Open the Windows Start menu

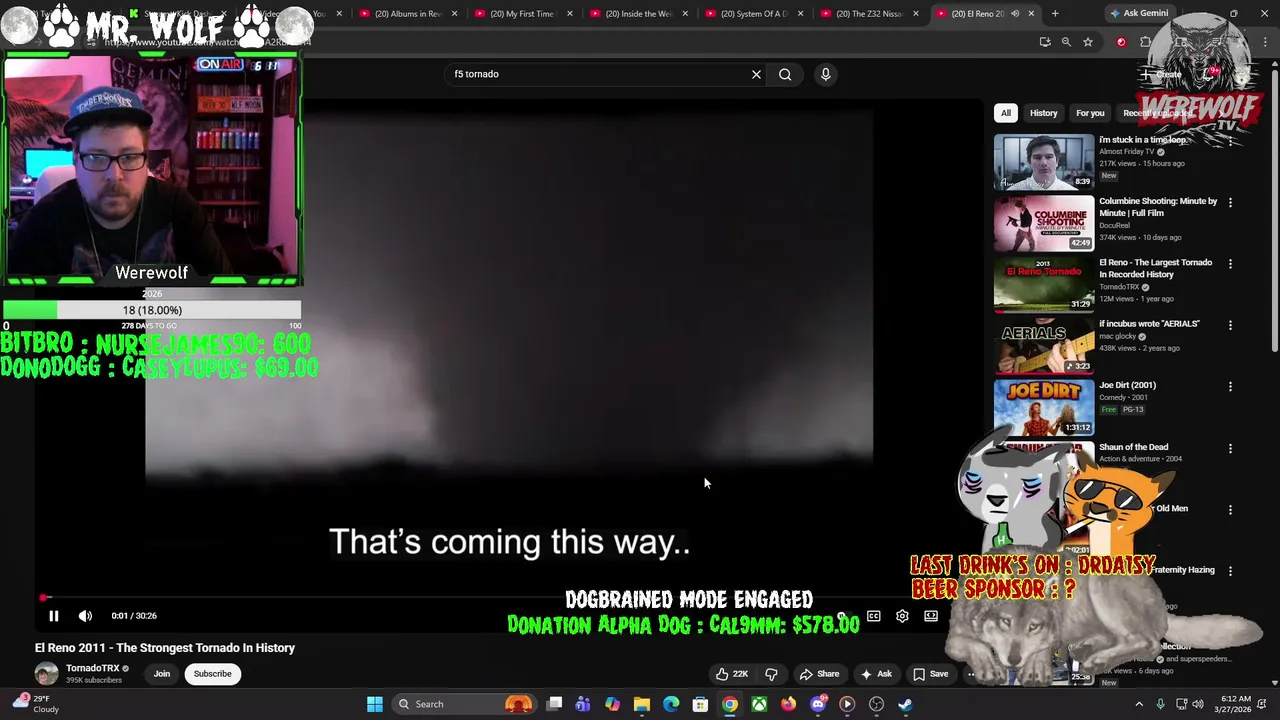tap(375, 704)
